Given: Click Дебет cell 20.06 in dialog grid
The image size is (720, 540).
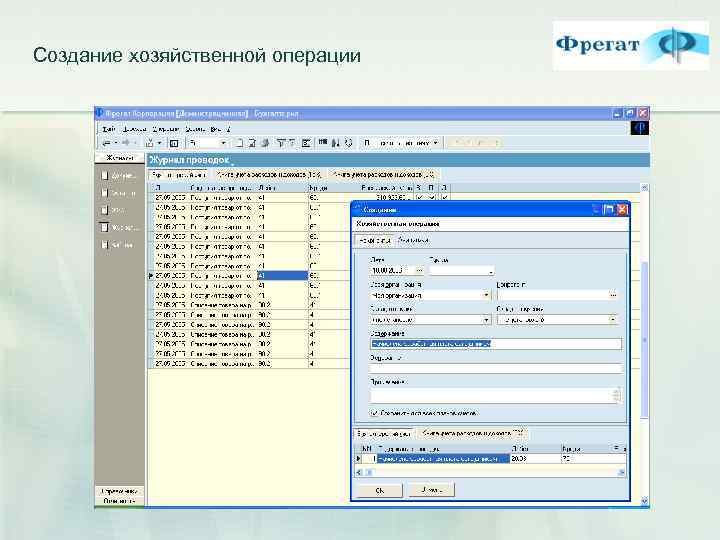Looking at the screenshot, I should 534,458.
